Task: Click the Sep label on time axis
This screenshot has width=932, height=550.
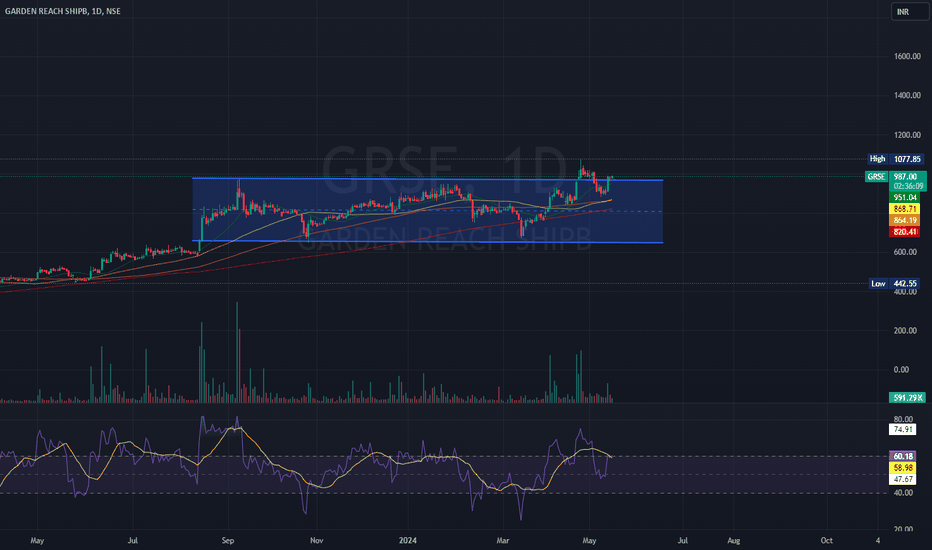Action: 228,540
